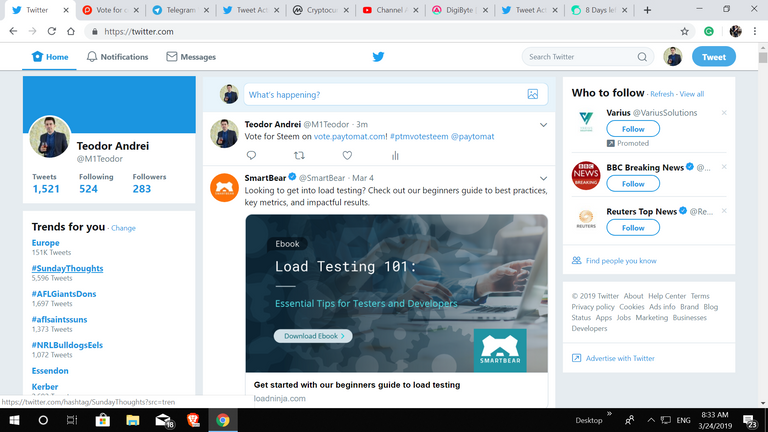Open Advertise with Twitter link
The image size is (768, 432).
click(620, 358)
